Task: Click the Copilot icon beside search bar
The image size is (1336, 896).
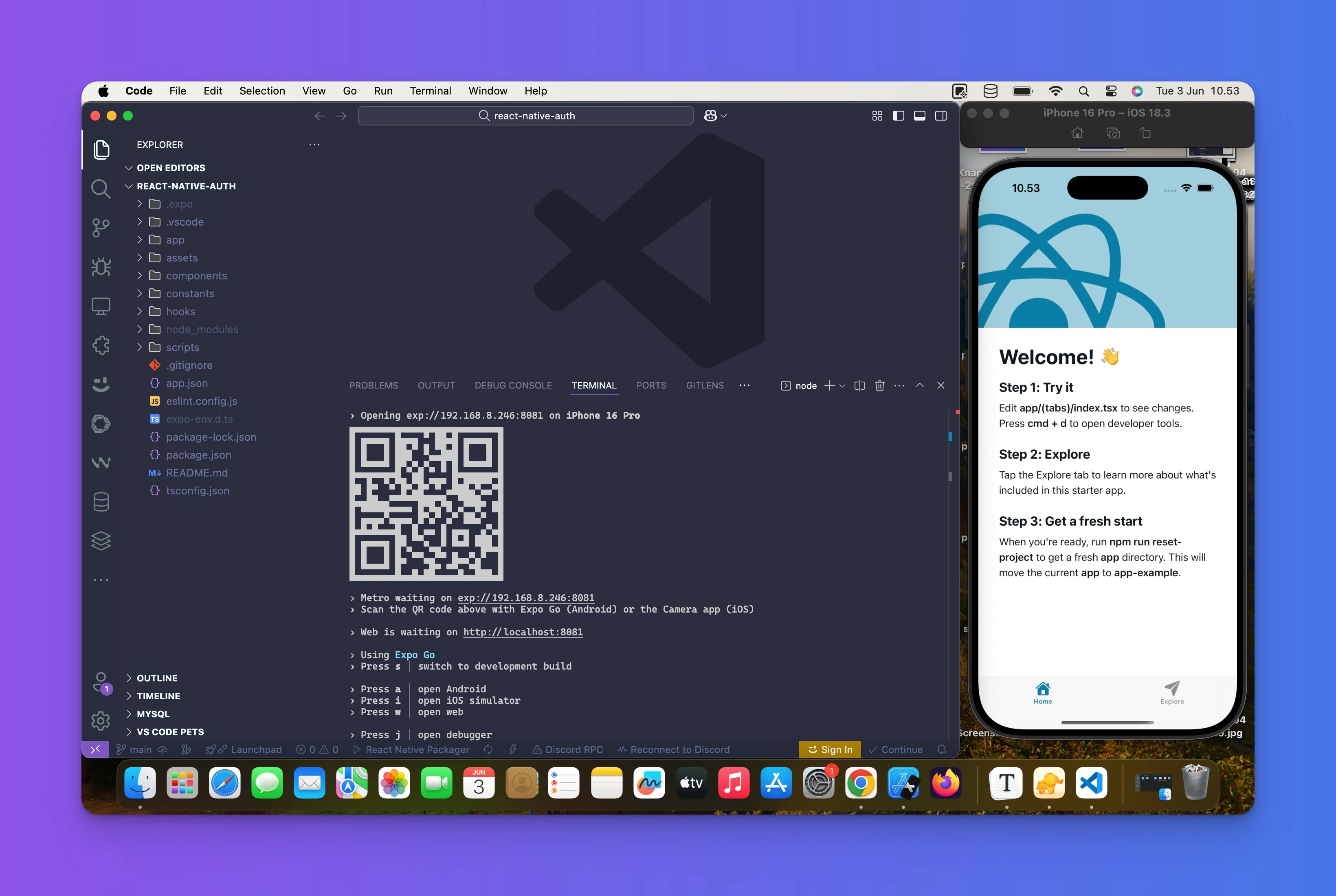Action: pyautogui.click(x=710, y=116)
